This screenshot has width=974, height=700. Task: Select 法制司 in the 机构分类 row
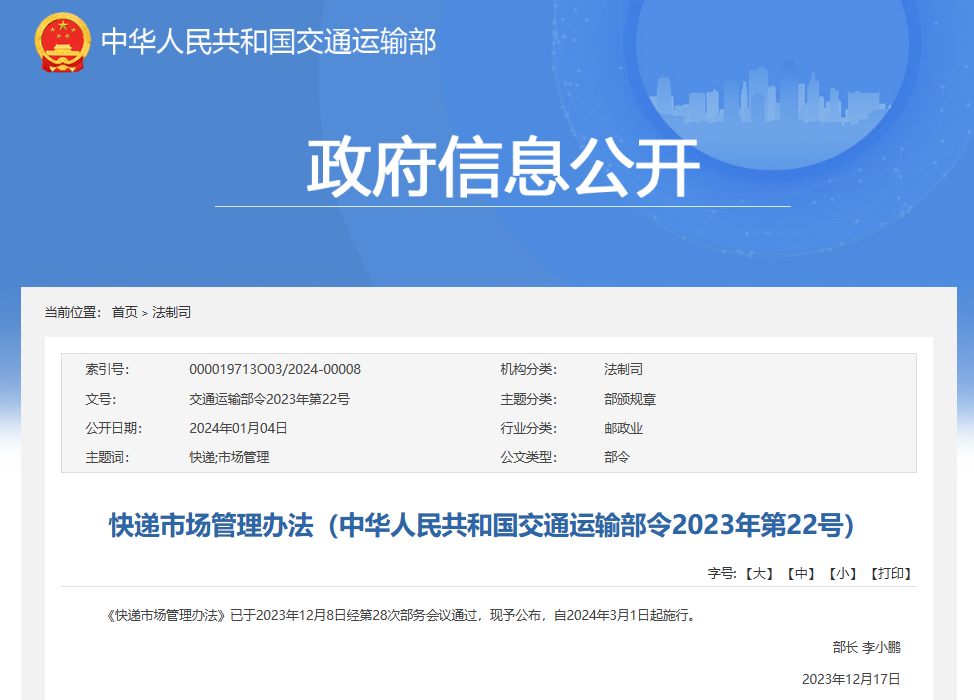623,370
